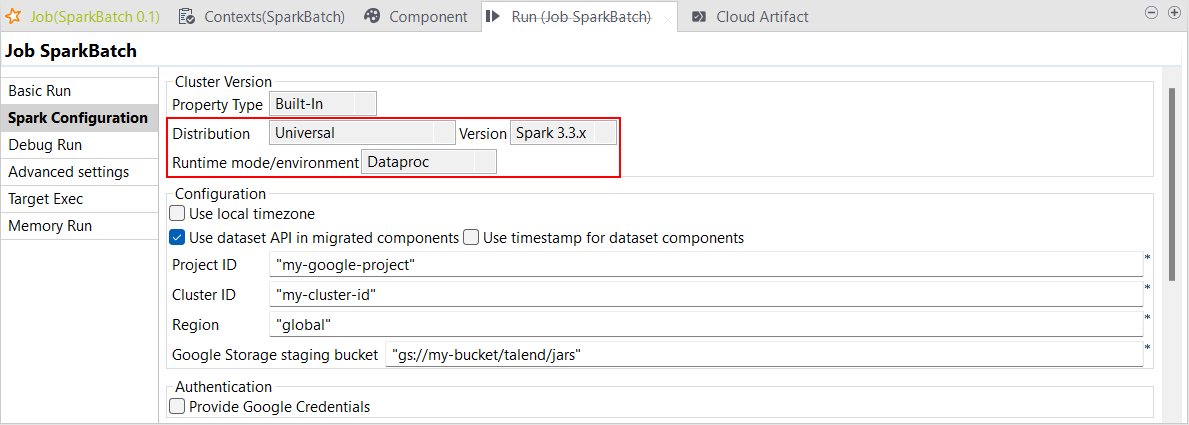Viewport: 1189px width, 425px height.
Task: Switch to the Basic Run section
Action: tap(40, 91)
